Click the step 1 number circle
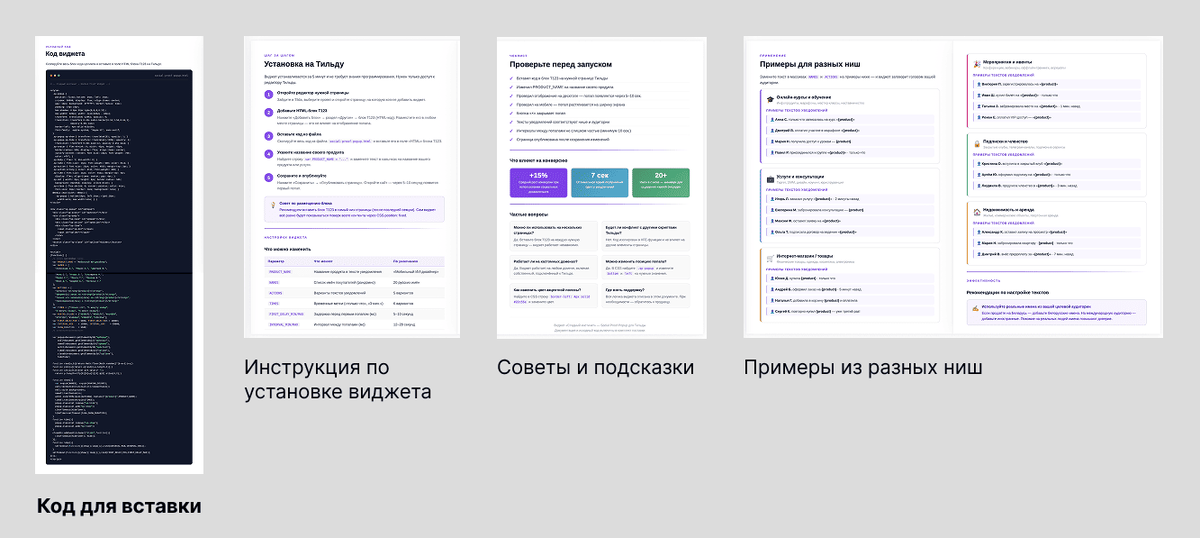 (268, 95)
